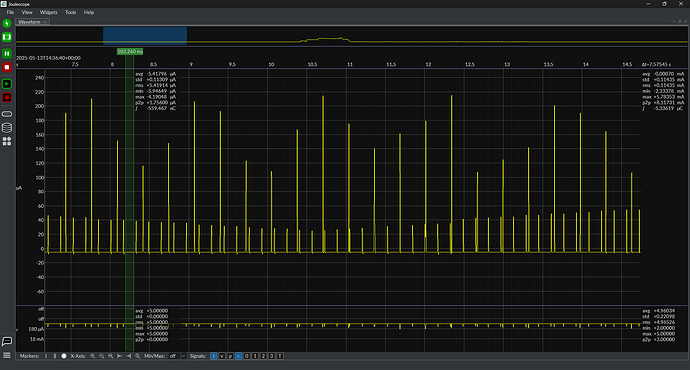Screen dimensions: 690x370
Task: Toggle the voltage 'v' signal button
Action: pos(222,356)
